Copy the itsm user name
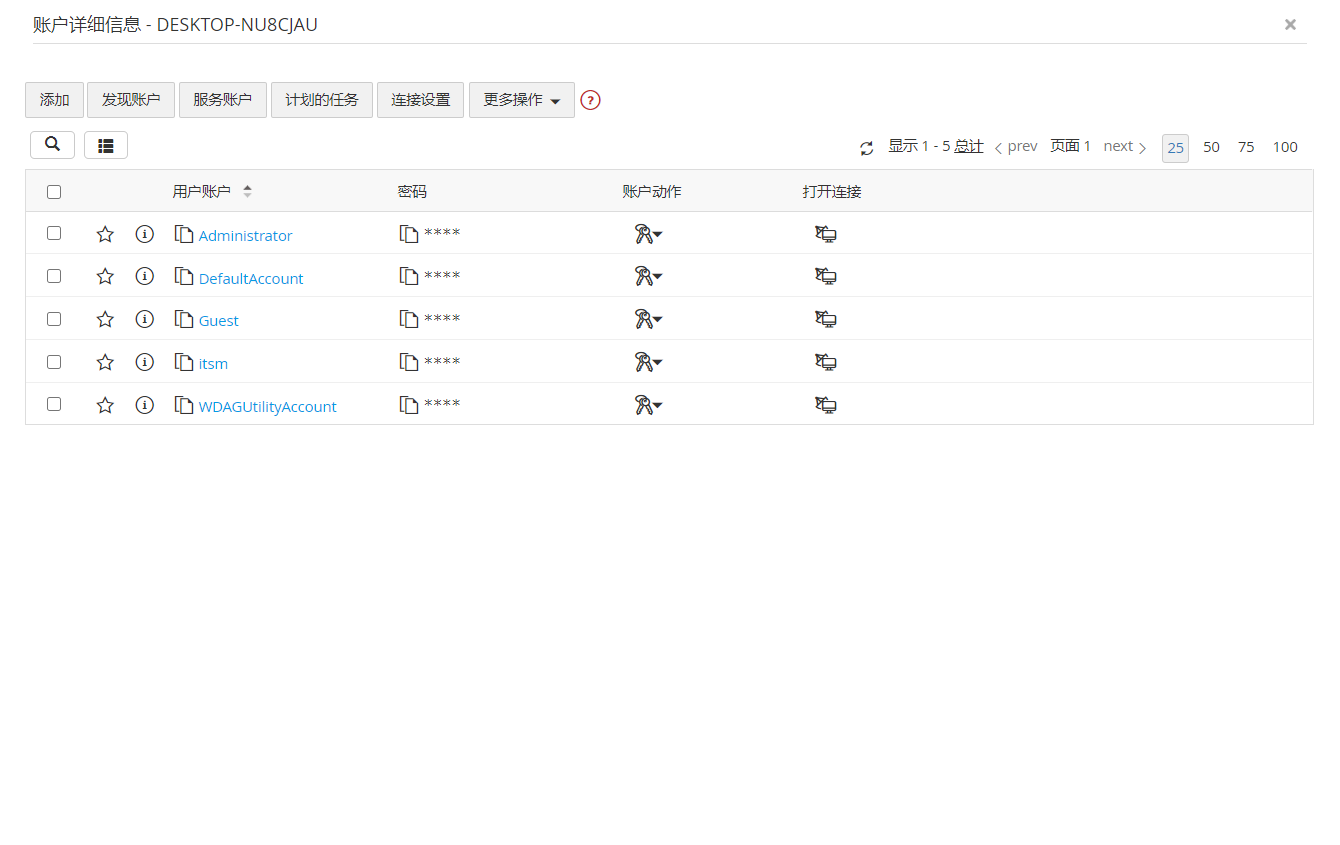The height and width of the screenshot is (845, 1340). tap(184, 362)
